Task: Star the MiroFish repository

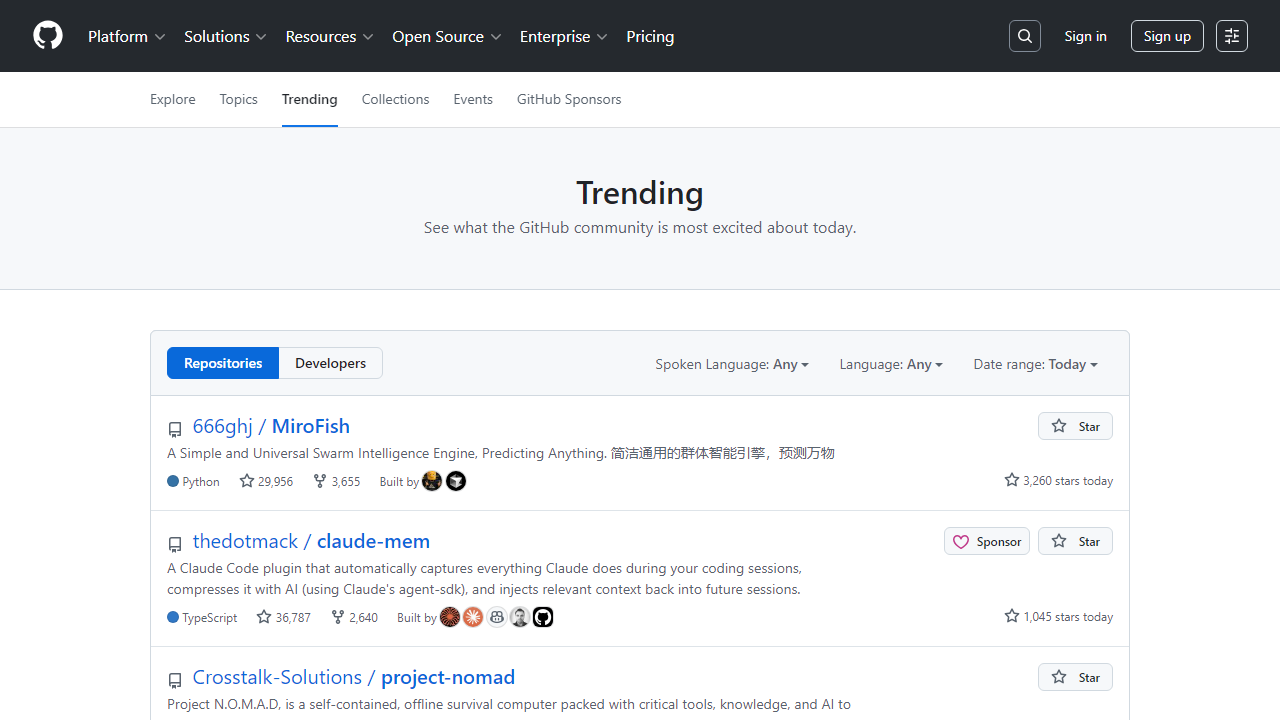Action: pos(1075,426)
